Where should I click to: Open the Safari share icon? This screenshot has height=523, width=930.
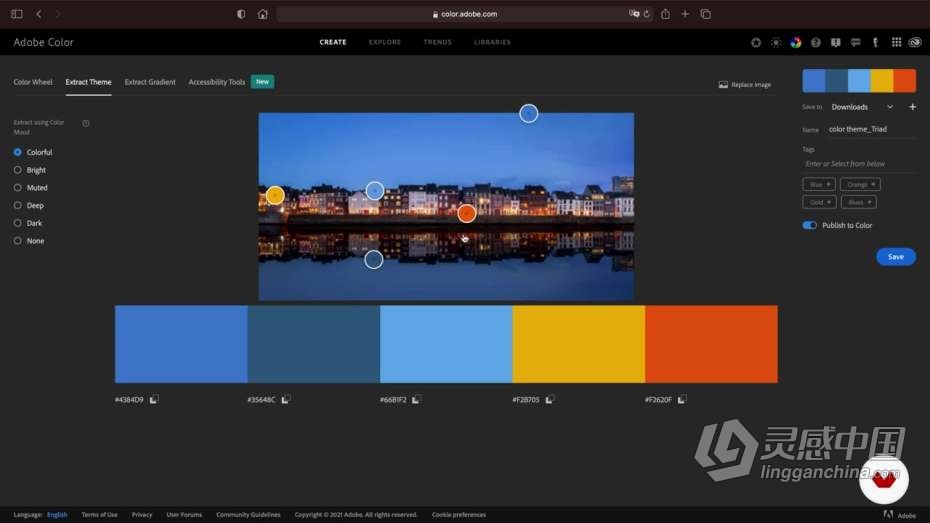[665, 14]
